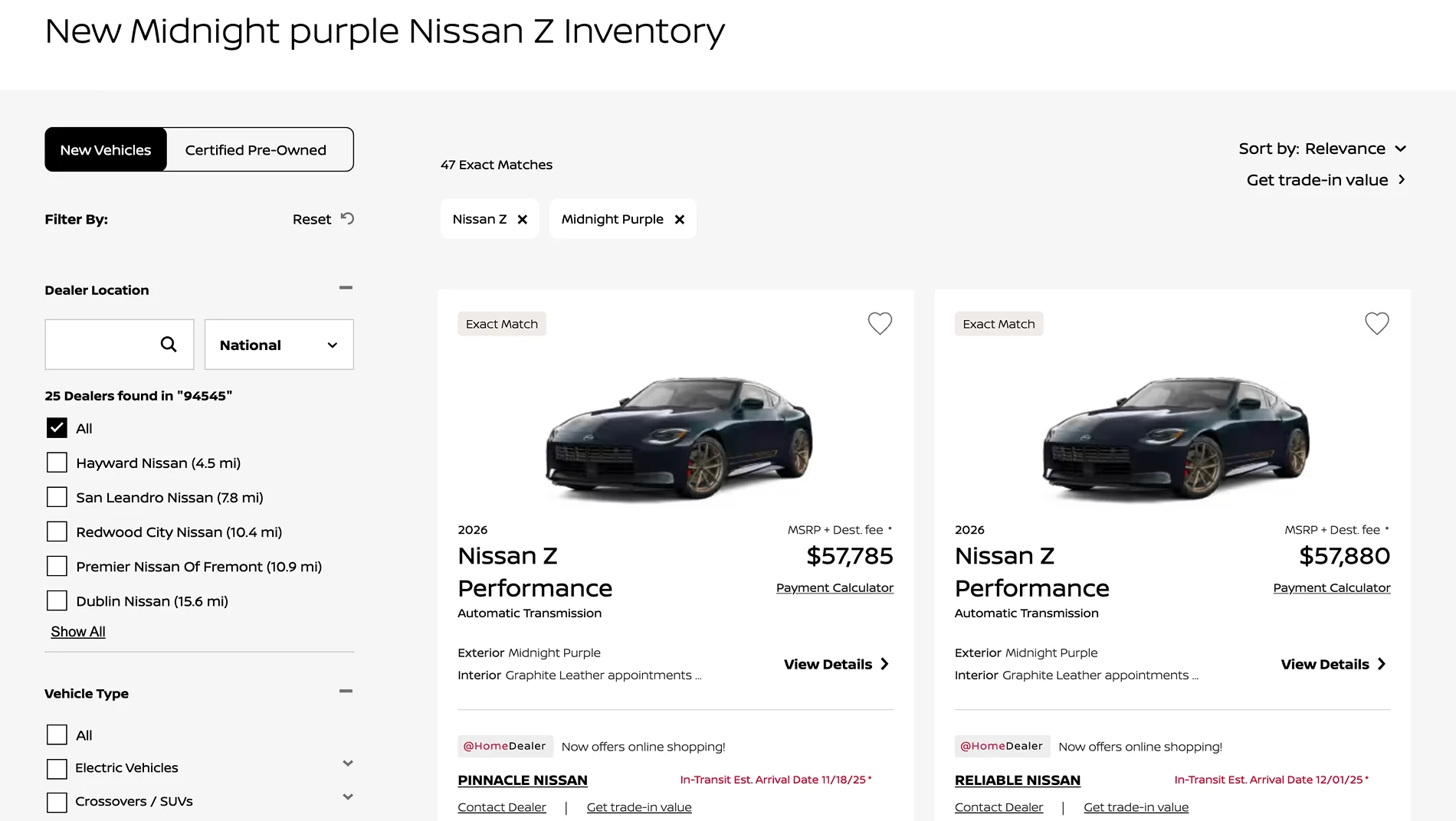Check the All vehicle types checkbox
This screenshot has width=1456, height=821.
[57, 735]
